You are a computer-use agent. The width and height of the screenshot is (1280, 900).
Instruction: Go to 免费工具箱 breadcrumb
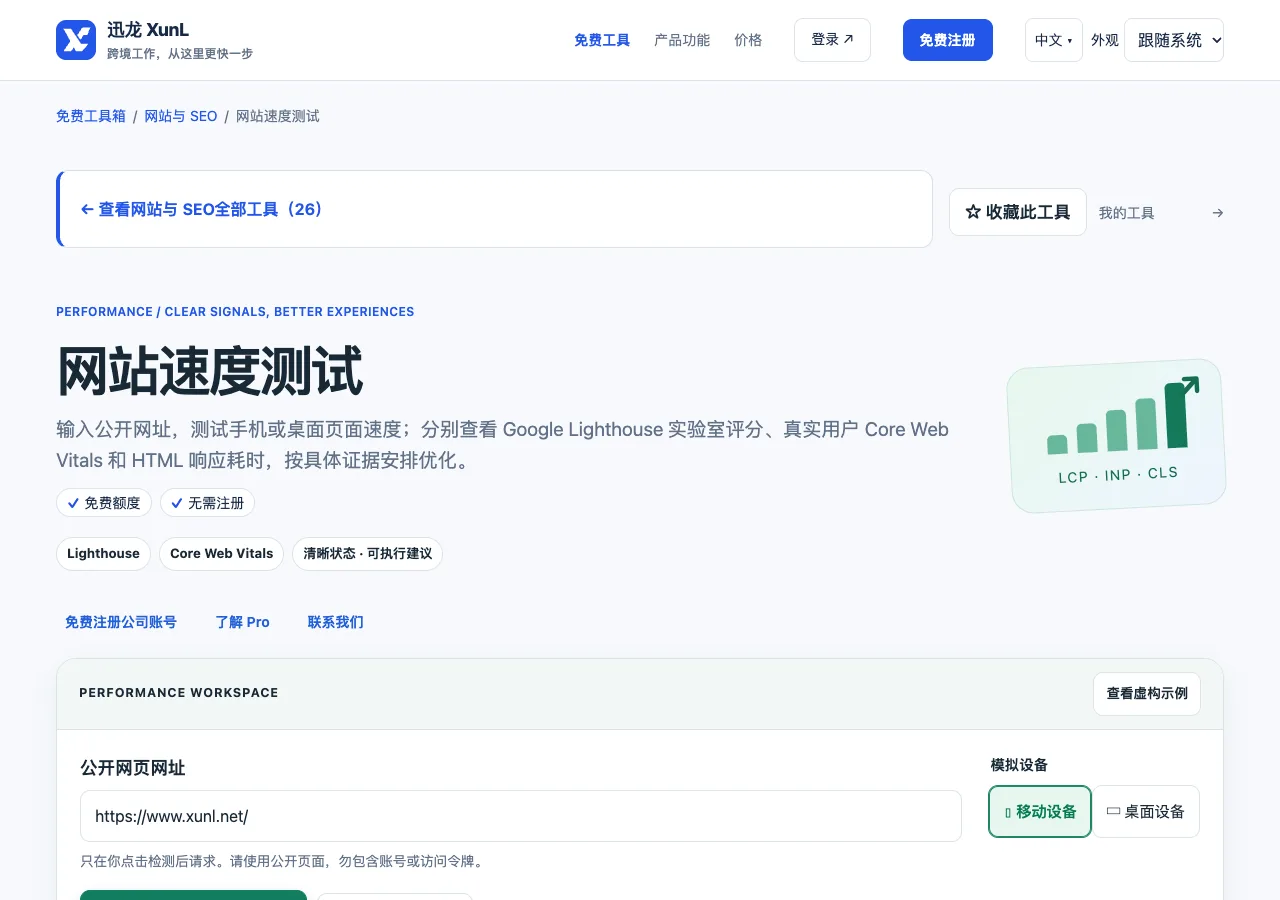[91, 116]
